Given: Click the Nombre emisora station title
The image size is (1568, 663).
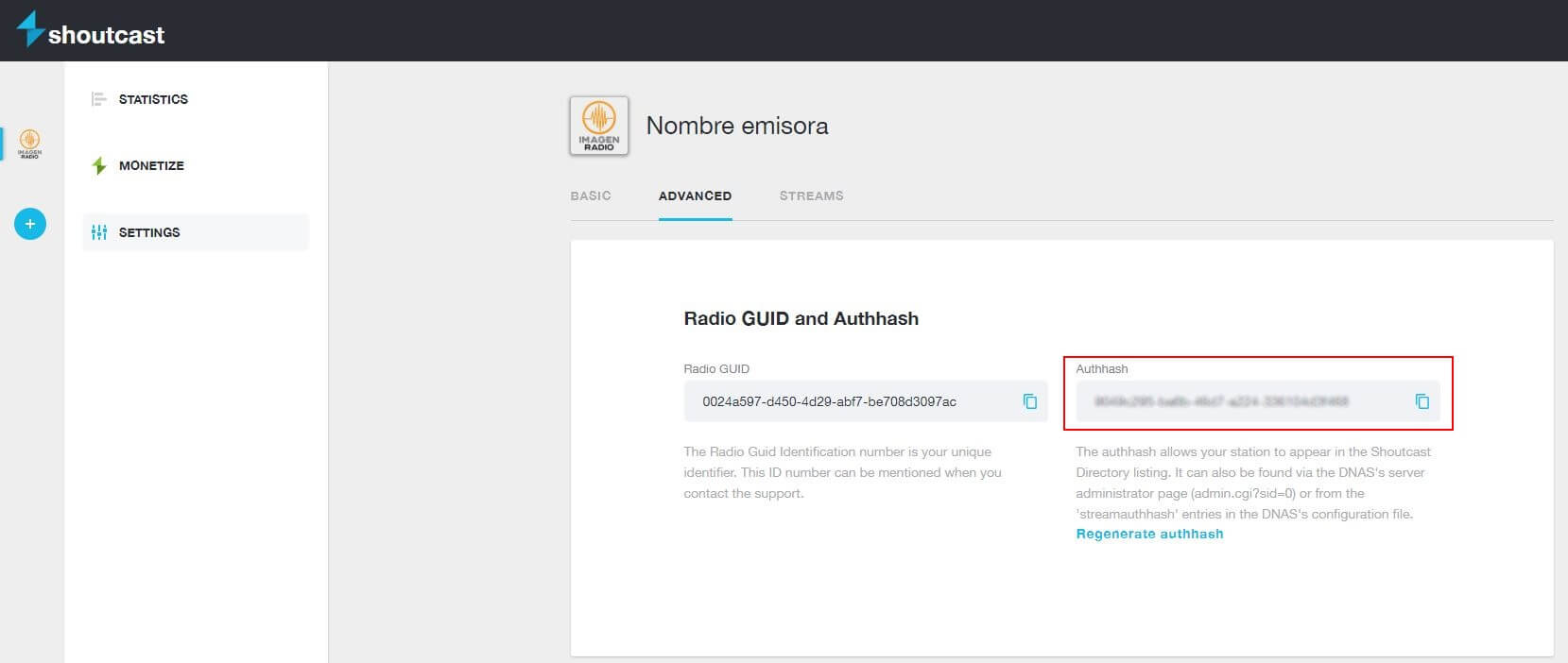Looking at the screenshot, I should [x=737, y=126].
